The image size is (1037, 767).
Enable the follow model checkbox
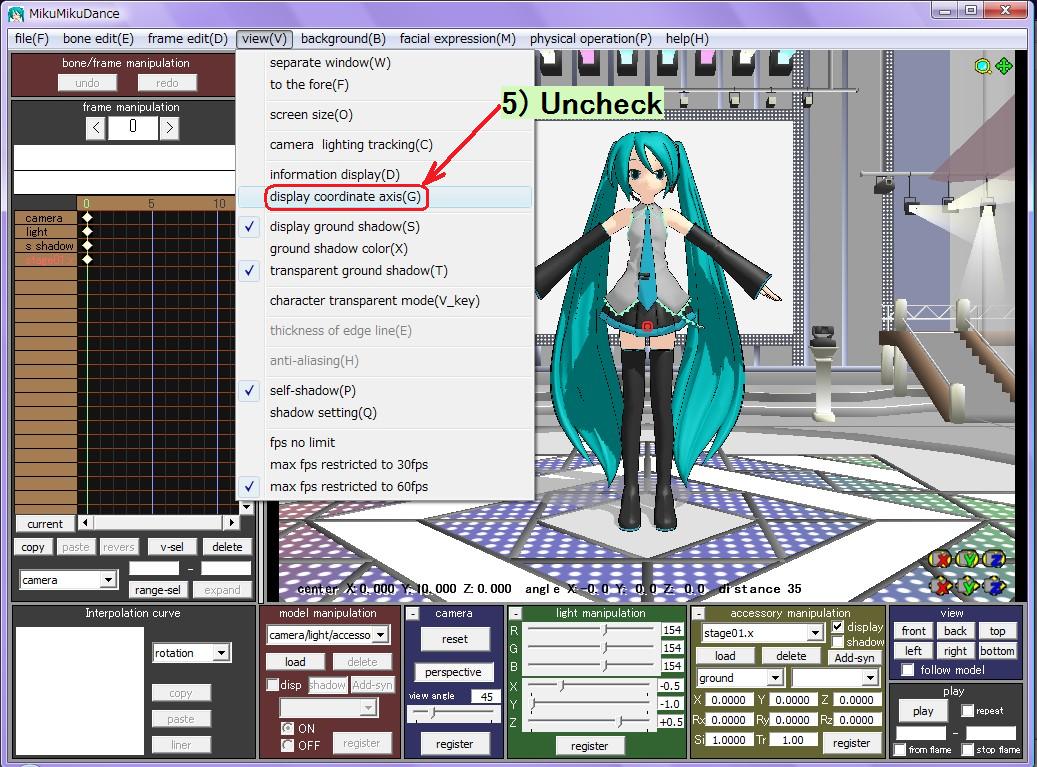(x=908, y=670)
